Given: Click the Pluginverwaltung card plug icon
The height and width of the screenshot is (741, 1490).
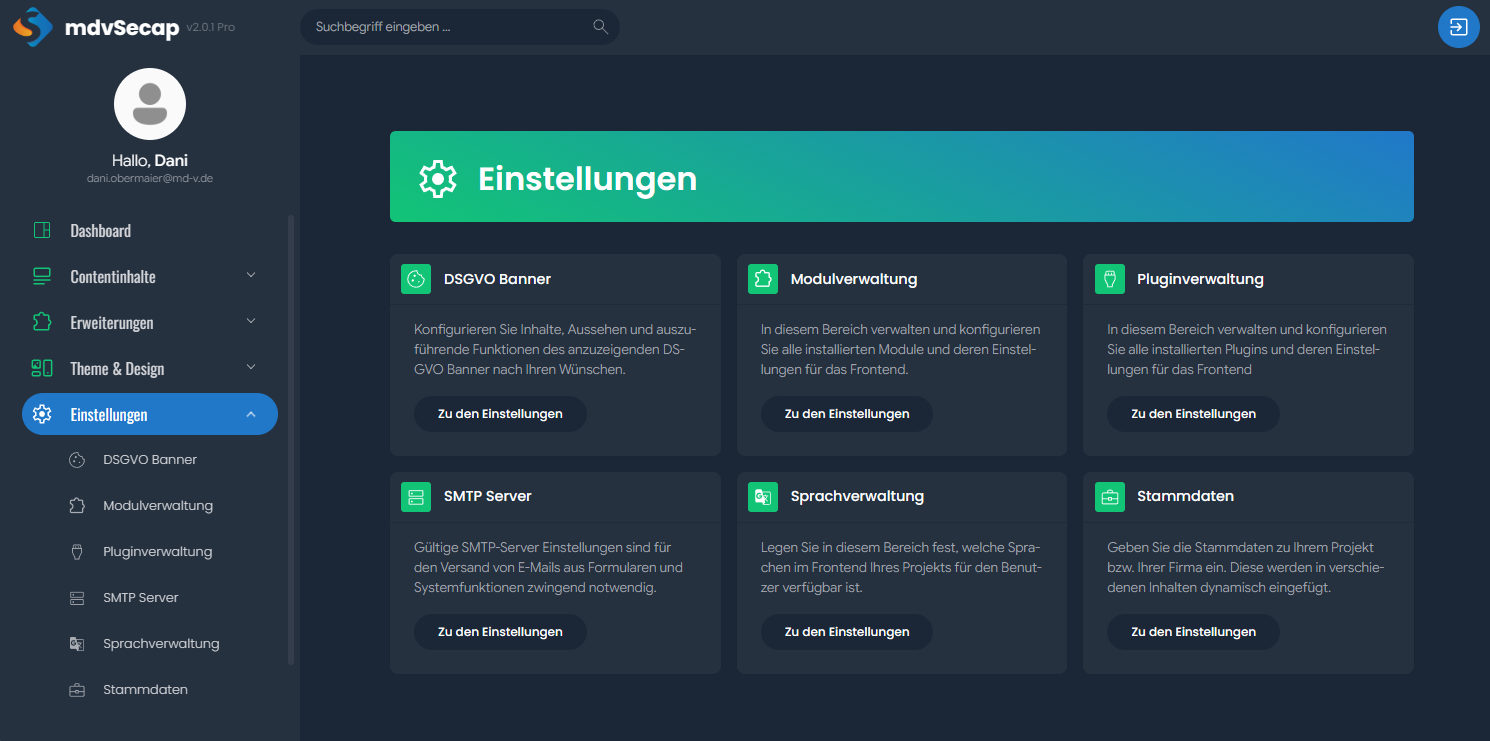Looking at the screenshot, I should pos(1109,279).
